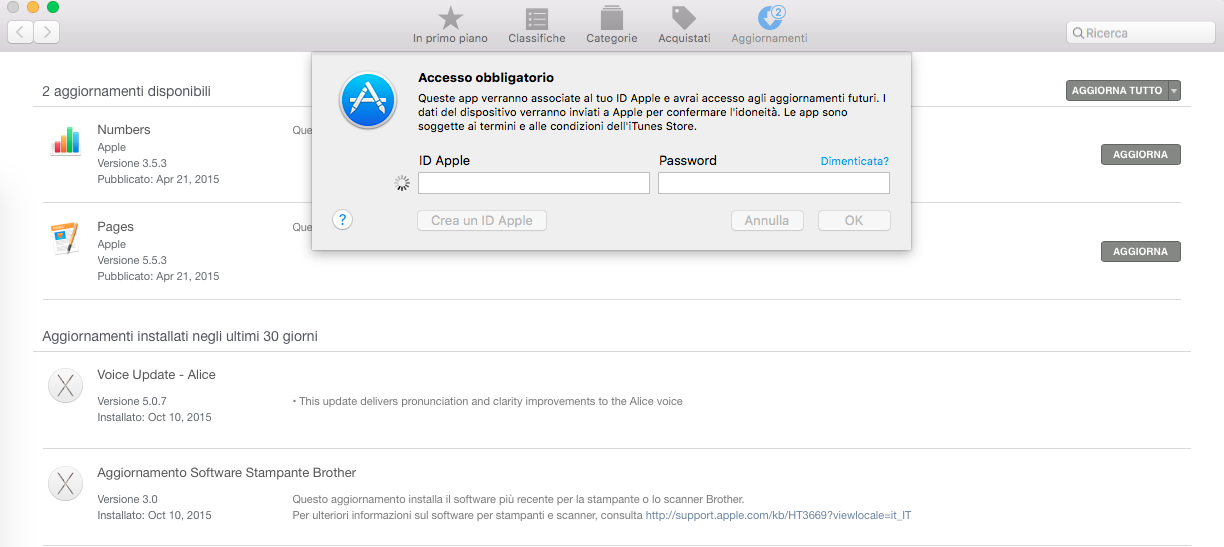1224x547 pixels.
Task: Click the App Store icon in the dialog
Action: click(368, 100)
